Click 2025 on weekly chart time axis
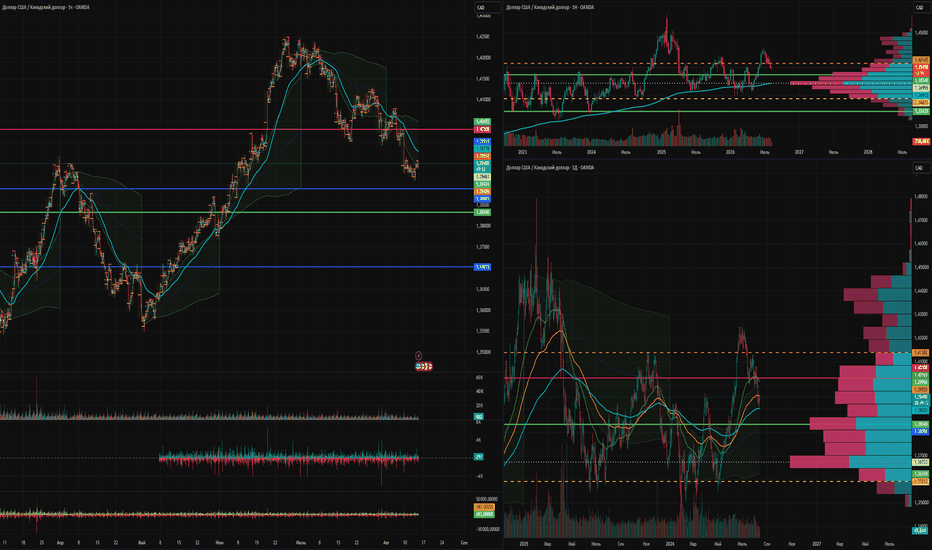 (661, 152)
